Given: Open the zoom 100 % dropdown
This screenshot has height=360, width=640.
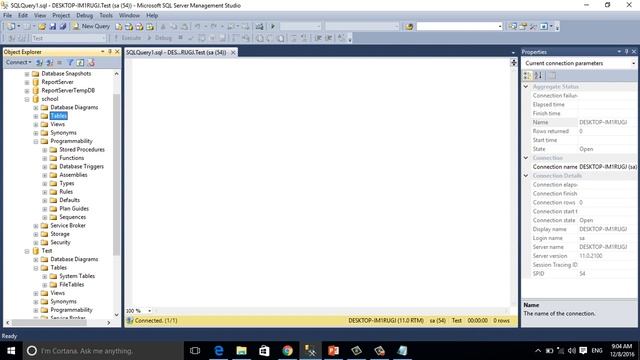Looking at the screenshot, I should coord(149,311).
